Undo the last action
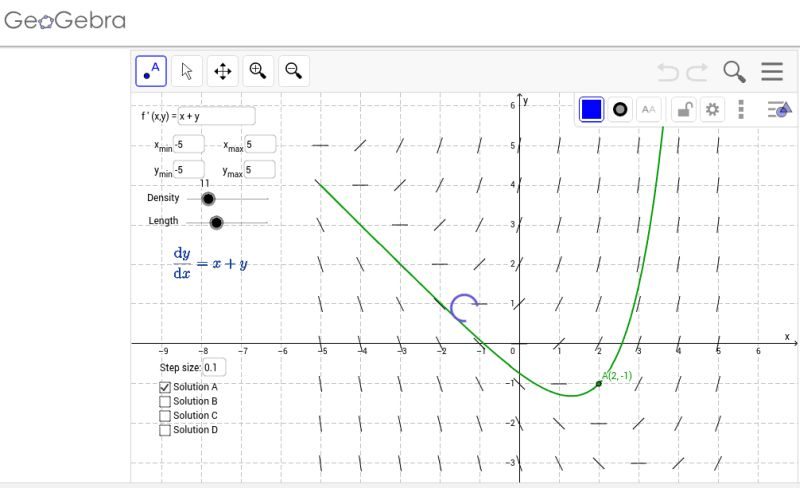This screenshot has width=800, height=488. pyautogui.click(x=668, y=72)
